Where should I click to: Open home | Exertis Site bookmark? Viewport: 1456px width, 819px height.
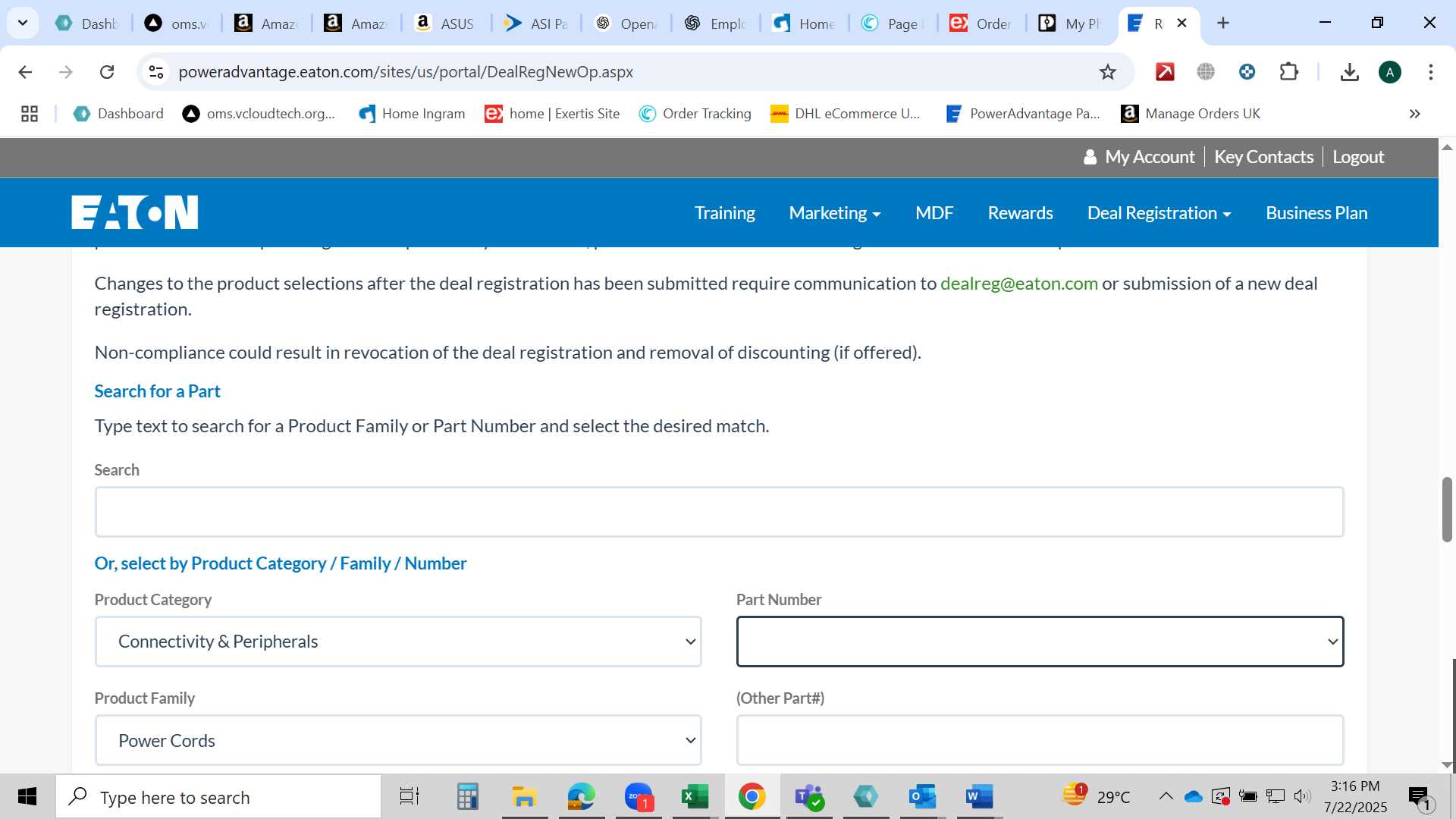click(x=552, y=114)
